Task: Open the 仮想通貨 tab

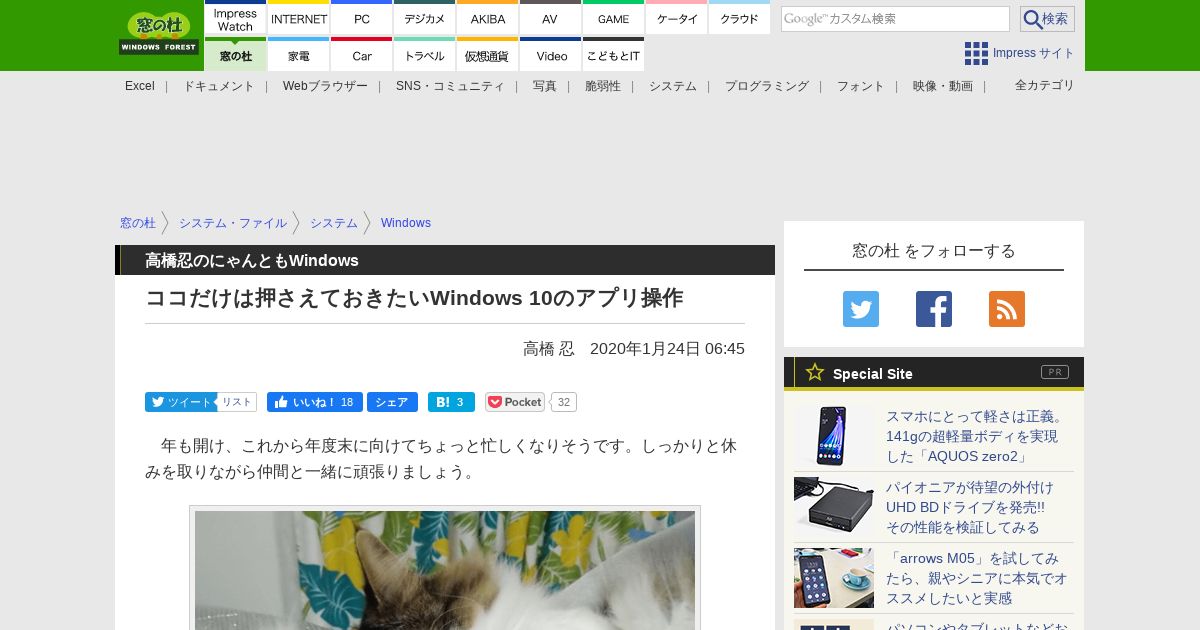Action: [488, 55]
